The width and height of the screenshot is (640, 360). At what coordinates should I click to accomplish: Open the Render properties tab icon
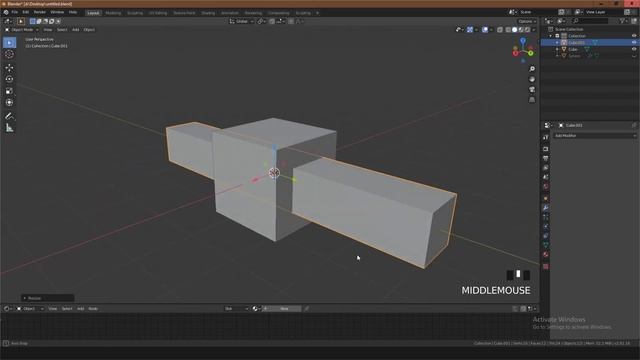click(x=546, y=149)
